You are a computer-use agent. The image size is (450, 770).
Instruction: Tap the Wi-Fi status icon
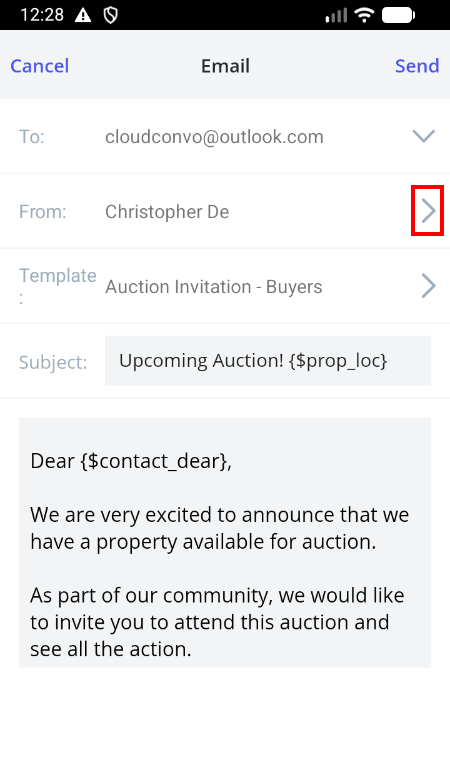pos(364,15)
